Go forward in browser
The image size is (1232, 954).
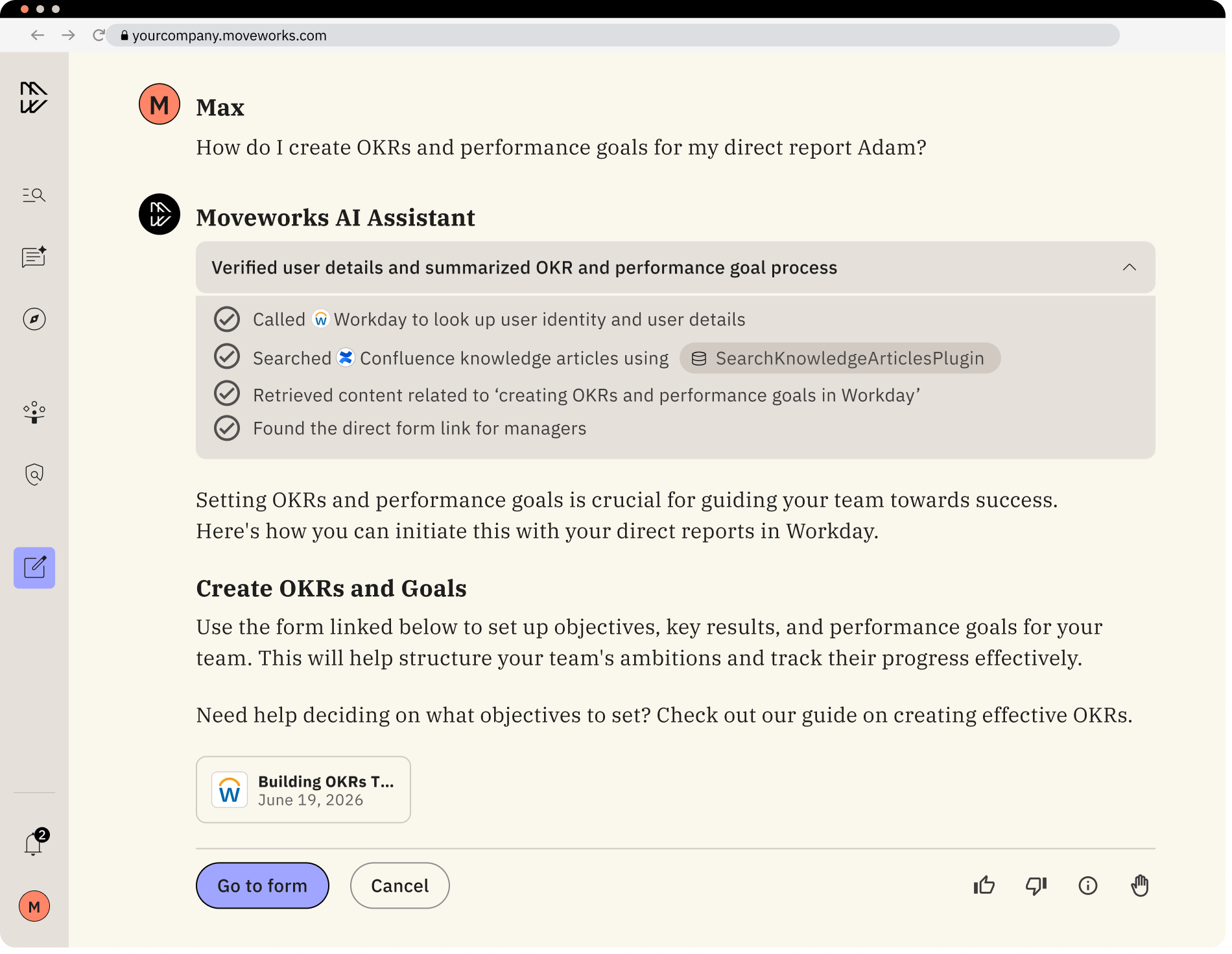pos(68,35)
